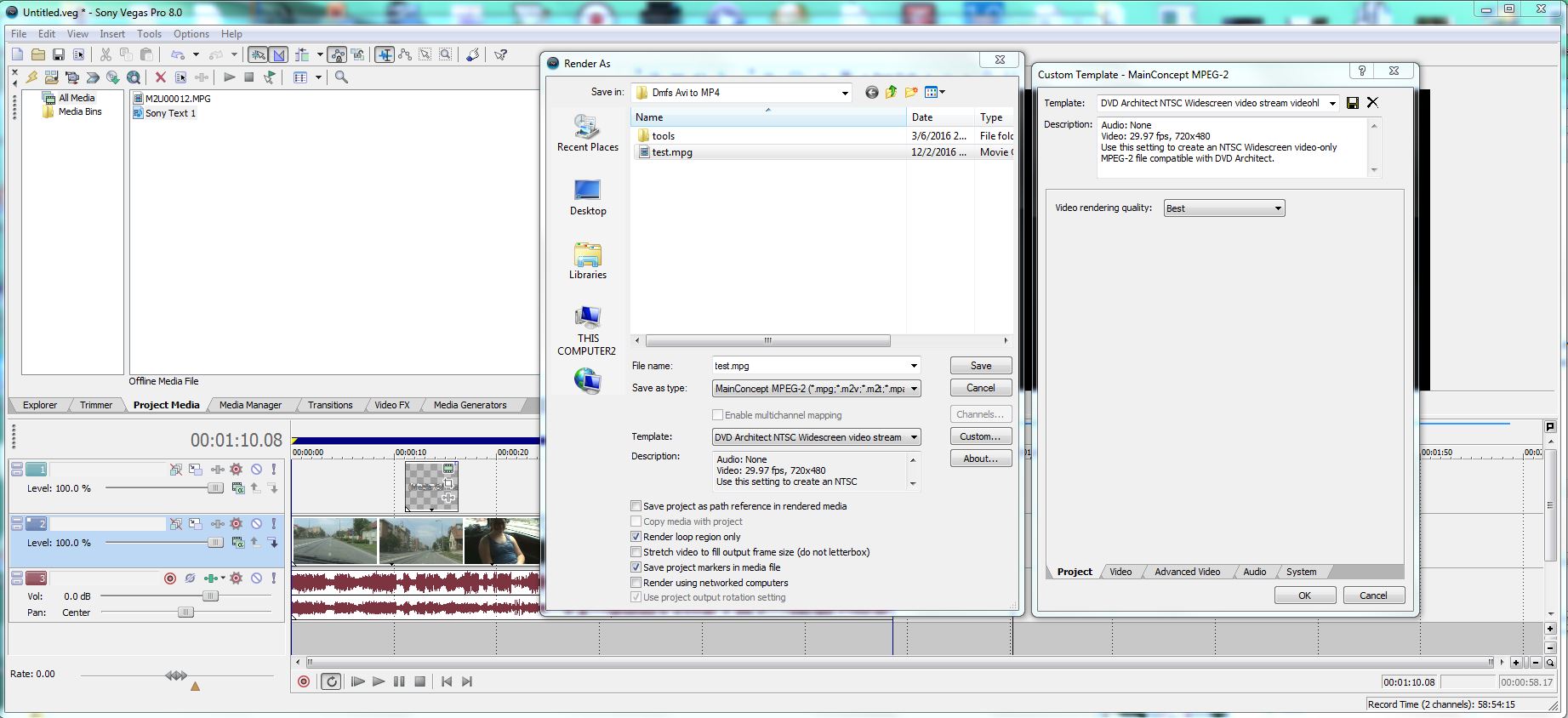Screen dimensions: 1568x718
Task: Click Create New Folder icon in Render As
Action: (911, 92)
